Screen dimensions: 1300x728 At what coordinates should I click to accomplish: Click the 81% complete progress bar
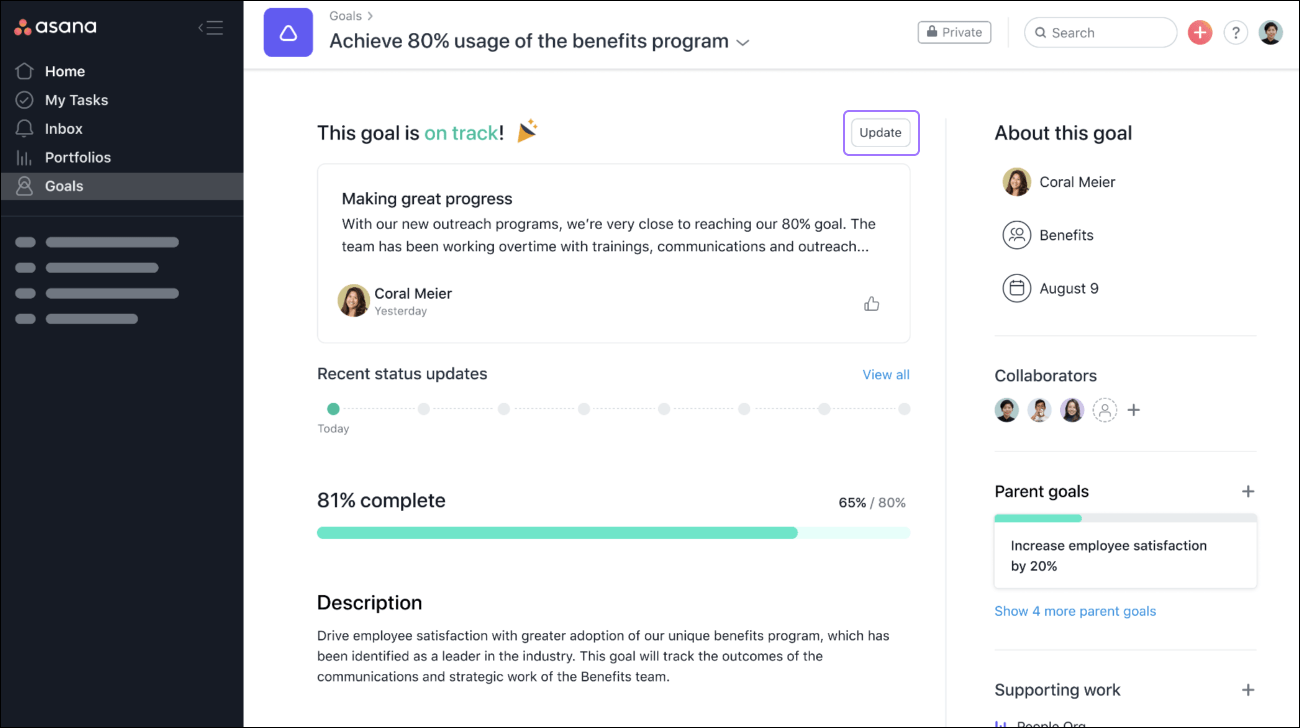pos(613,533)
